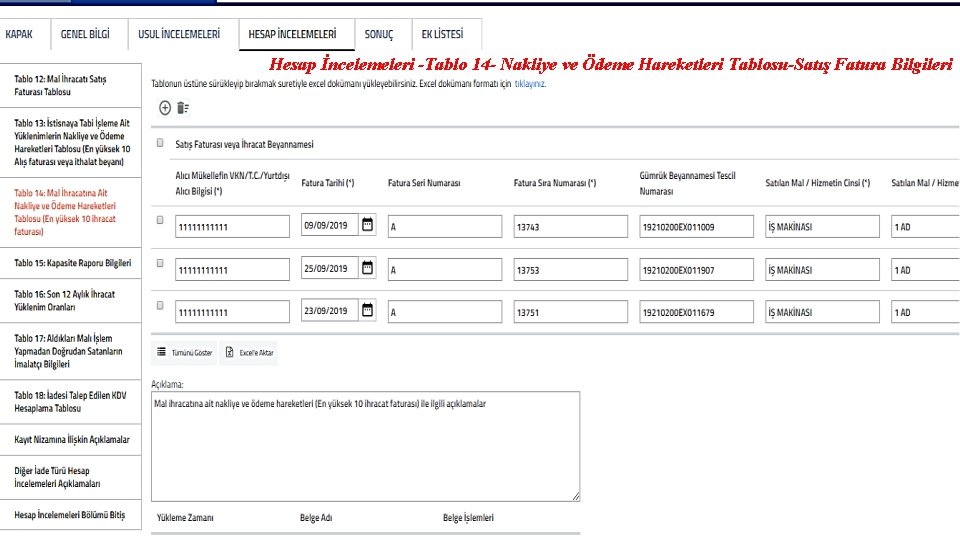
Task: Click 1 AD quantity field in row 13751
Action: click(926, 312)
